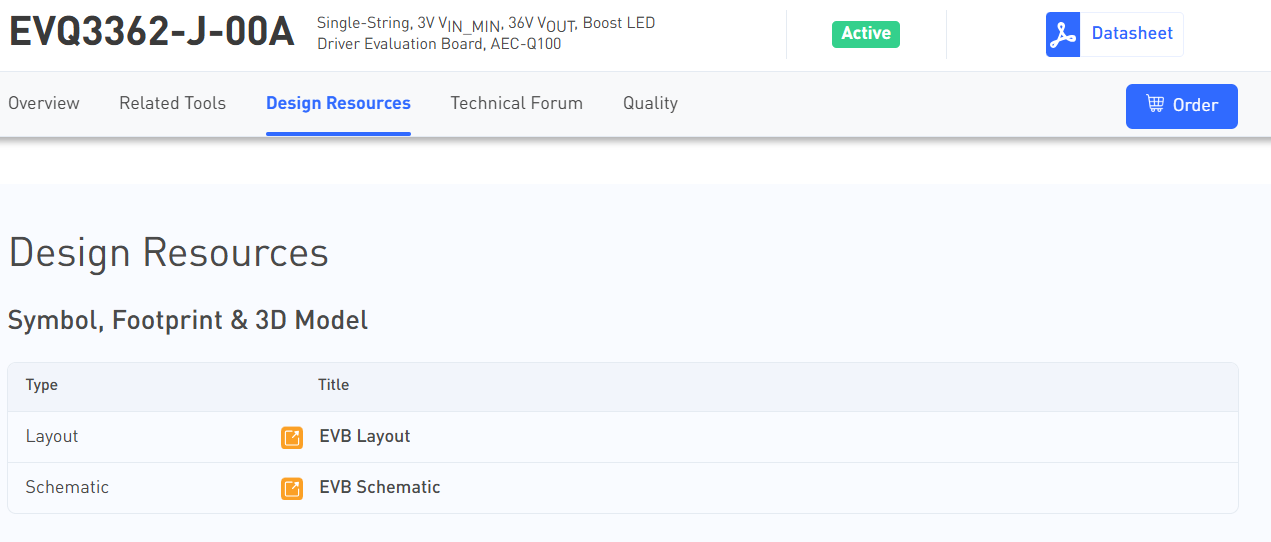Click the Title column header

[x=333, y=385]
